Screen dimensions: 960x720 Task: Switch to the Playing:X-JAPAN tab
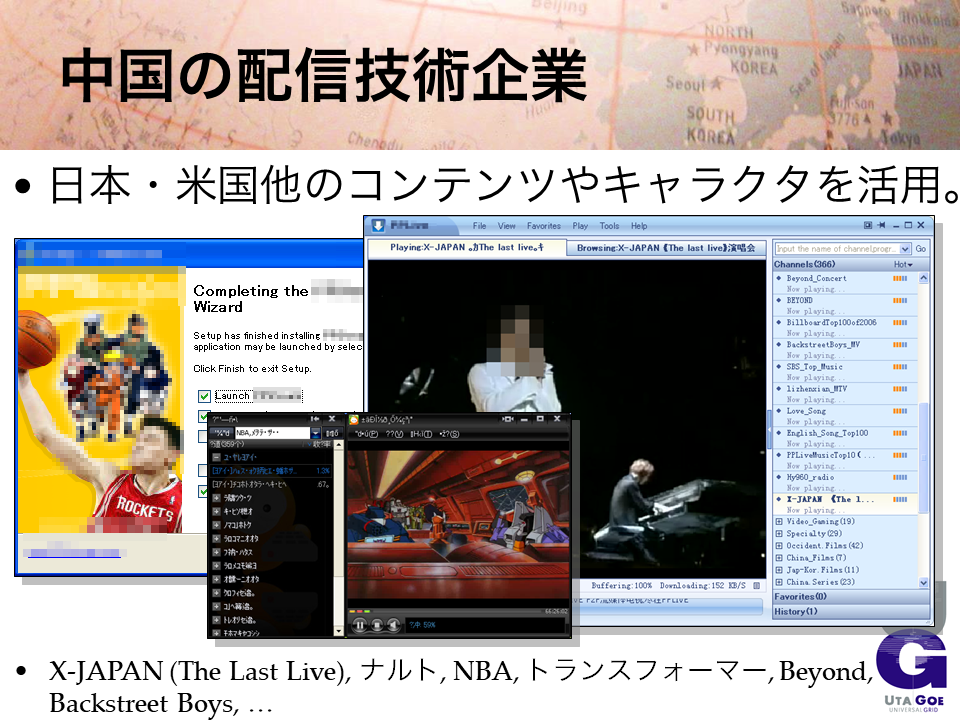[467, 247]
